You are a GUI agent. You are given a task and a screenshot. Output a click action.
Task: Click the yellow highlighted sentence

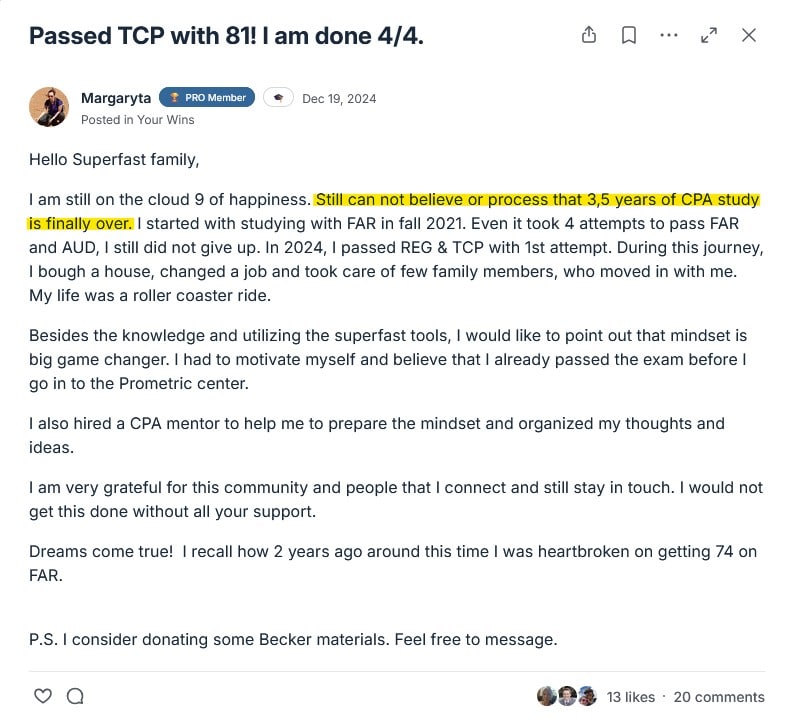[x=537, y=200]
